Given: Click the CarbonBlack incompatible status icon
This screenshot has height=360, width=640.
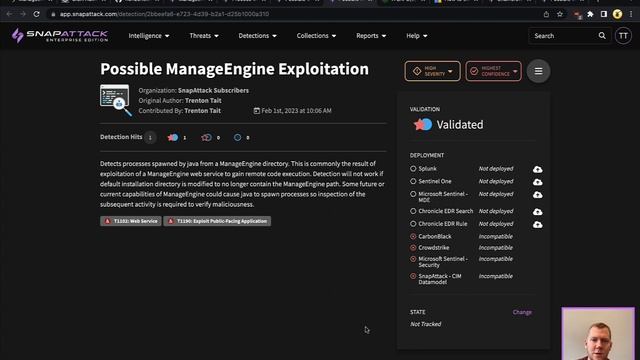Looking at the screenshot, I should tap(413, 236).
